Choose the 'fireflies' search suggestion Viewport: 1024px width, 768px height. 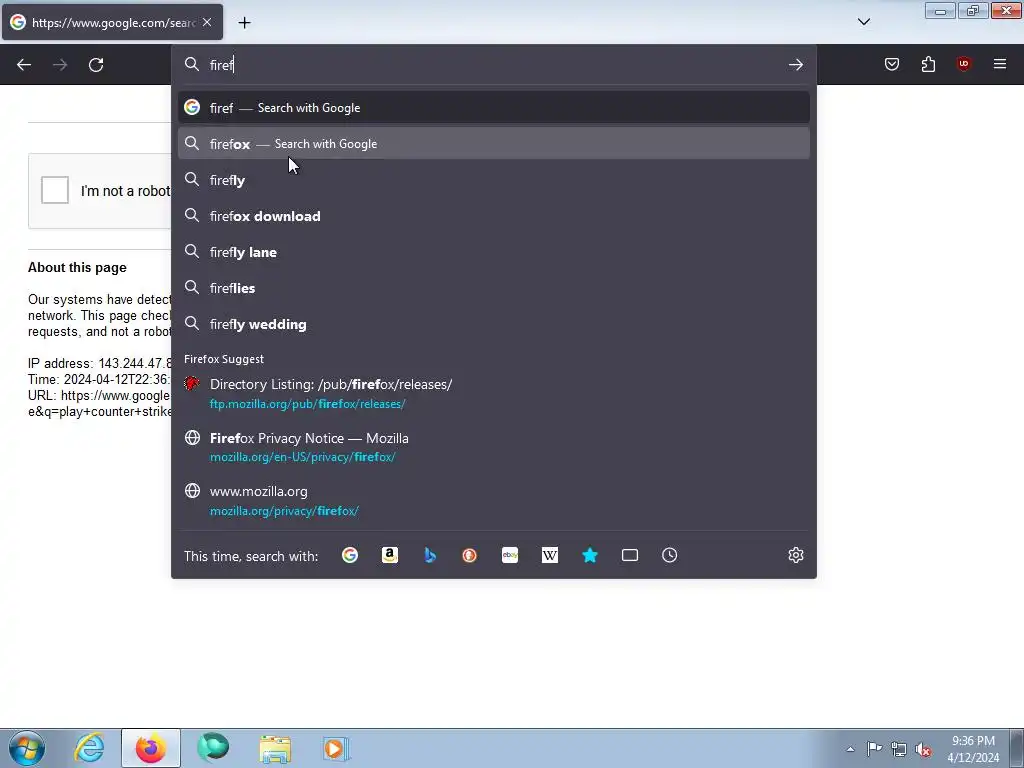(x=494, y=288)
